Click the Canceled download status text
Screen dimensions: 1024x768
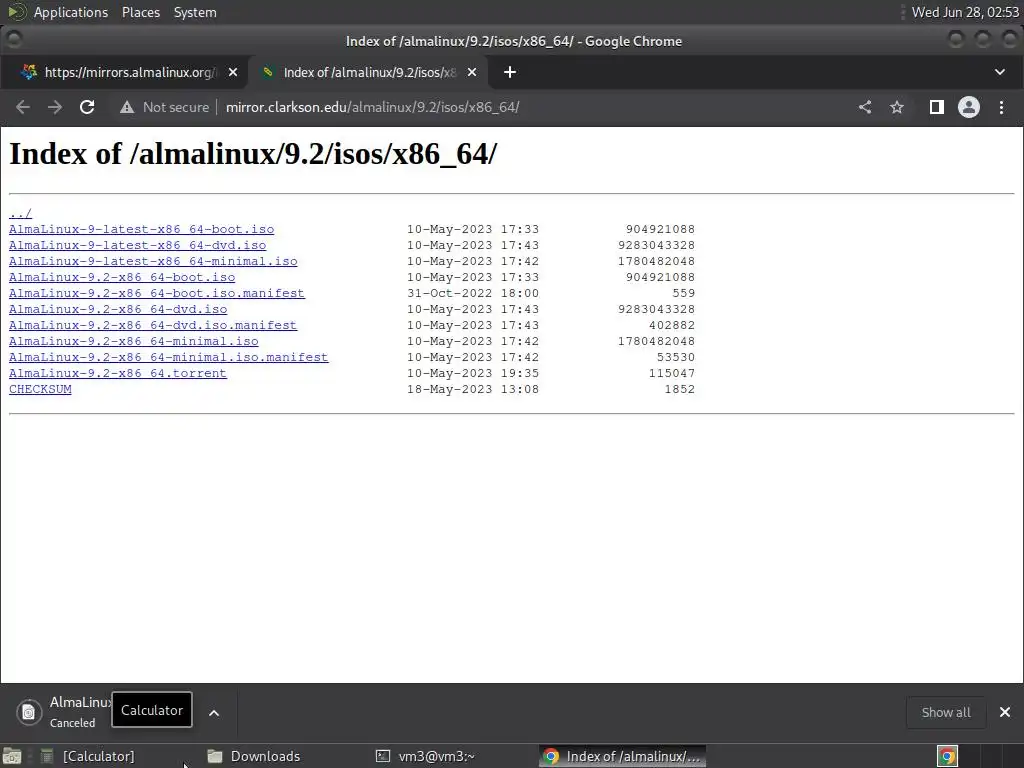pyautogui.click(x=72, y=723)
